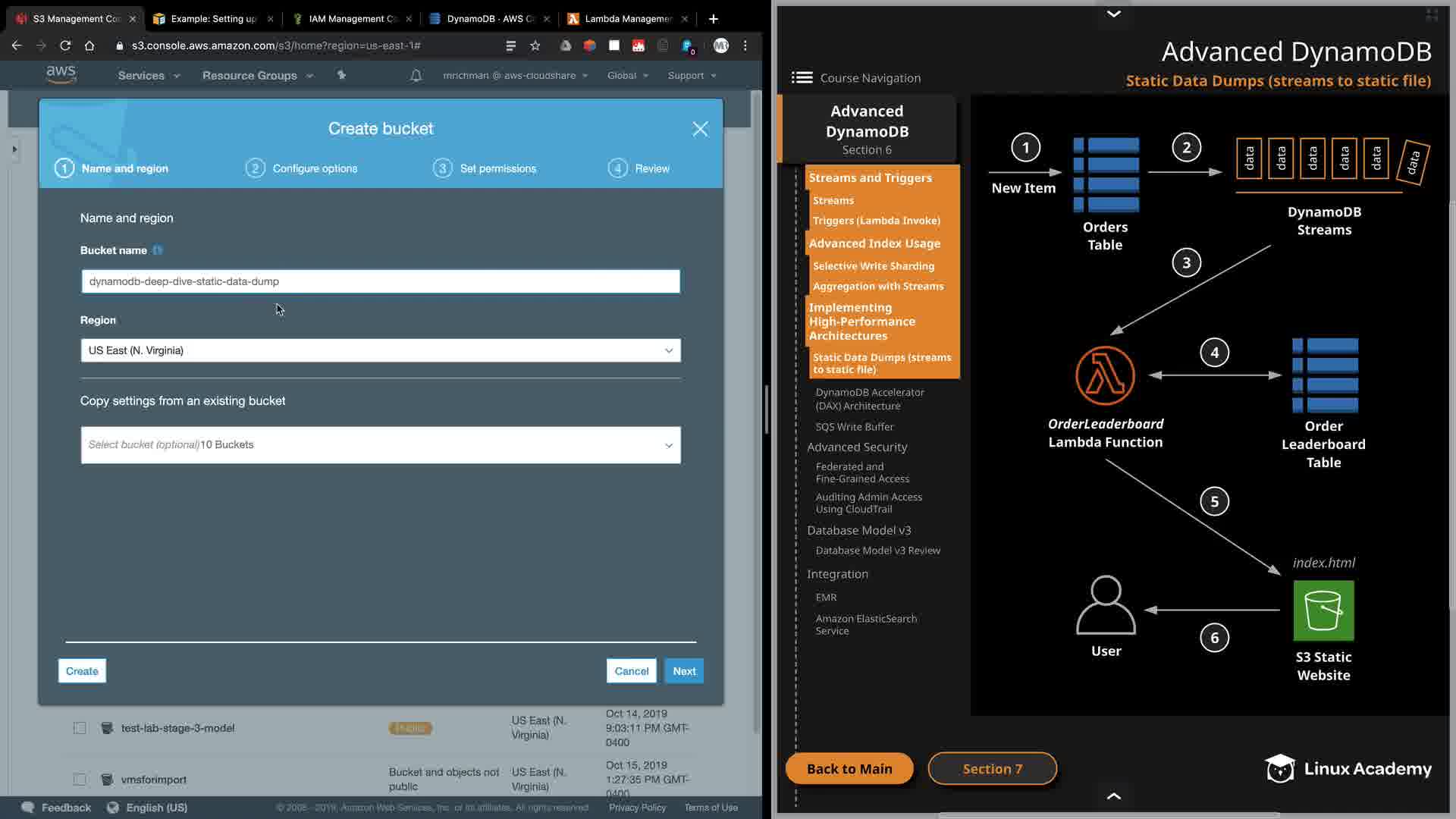Open DAX Architecture lesson in navigation
1456x819 pixels.
869,399
